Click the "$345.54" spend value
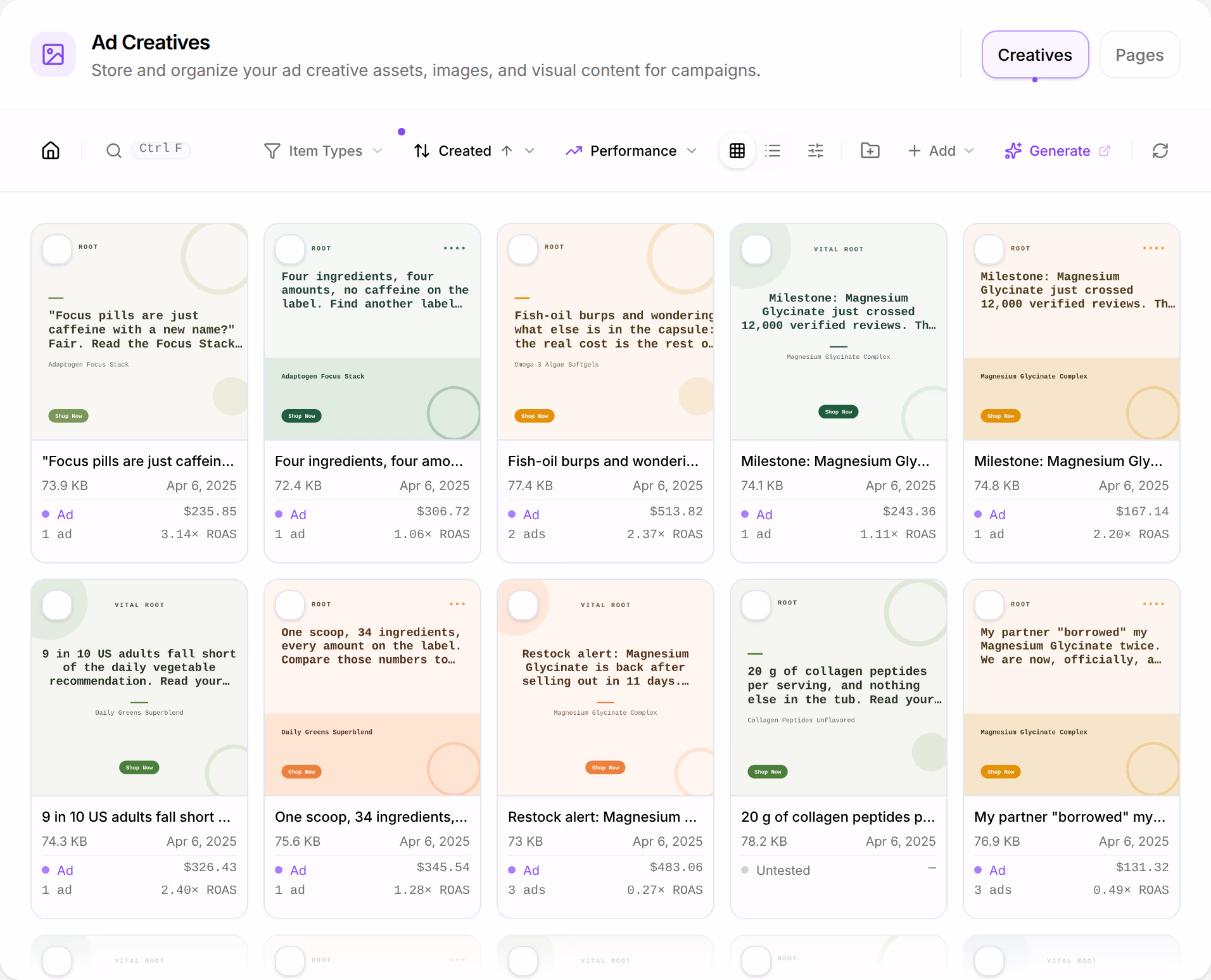The width and height of the screenshot is (1211, 980). [443, 867]
